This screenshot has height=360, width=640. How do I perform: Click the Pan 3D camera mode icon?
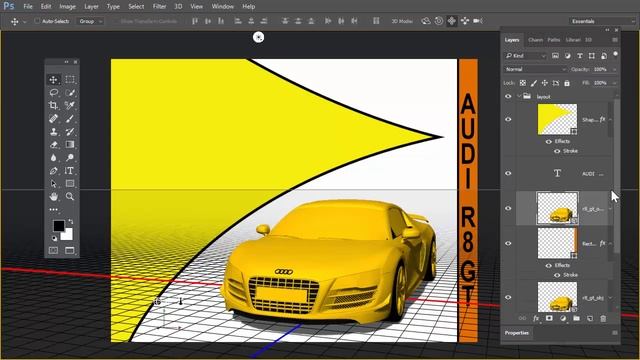tap(452, 21)
